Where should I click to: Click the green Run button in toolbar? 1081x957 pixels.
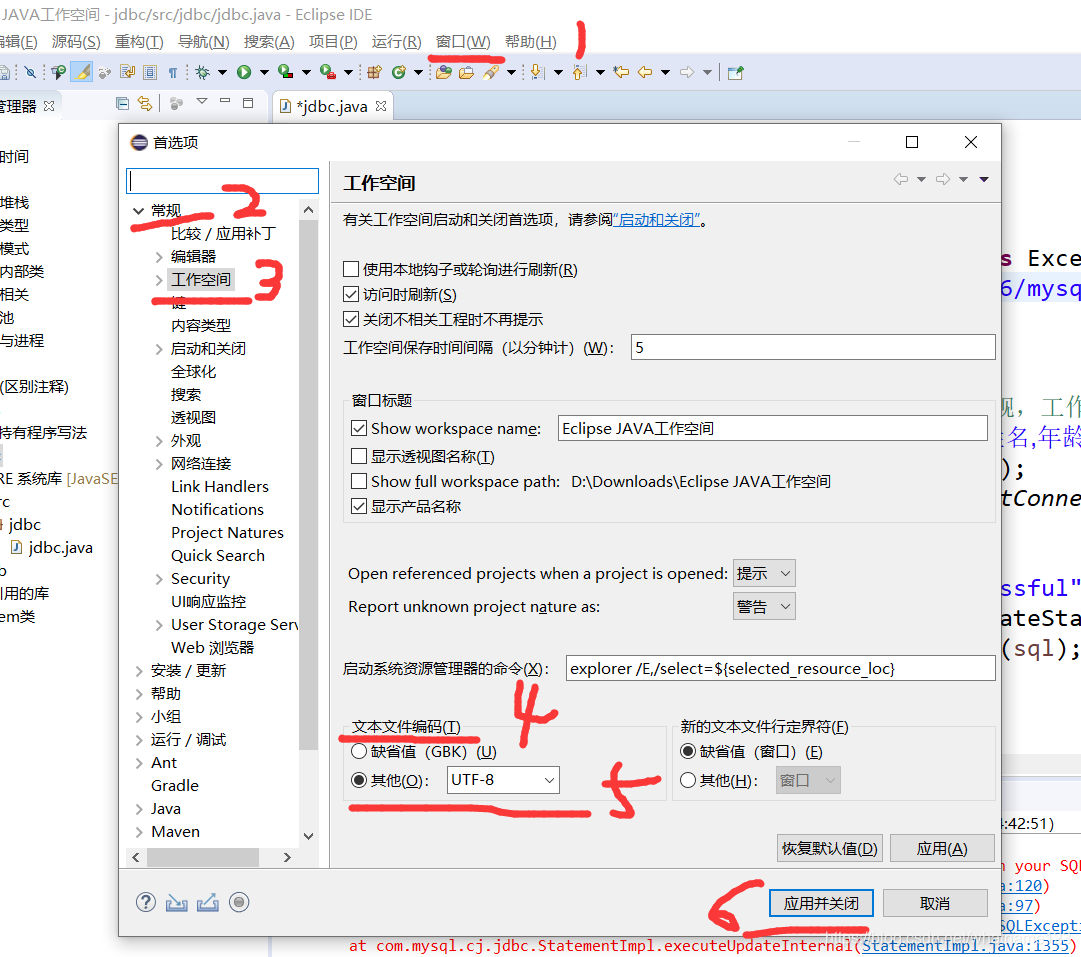pos(244,72)
